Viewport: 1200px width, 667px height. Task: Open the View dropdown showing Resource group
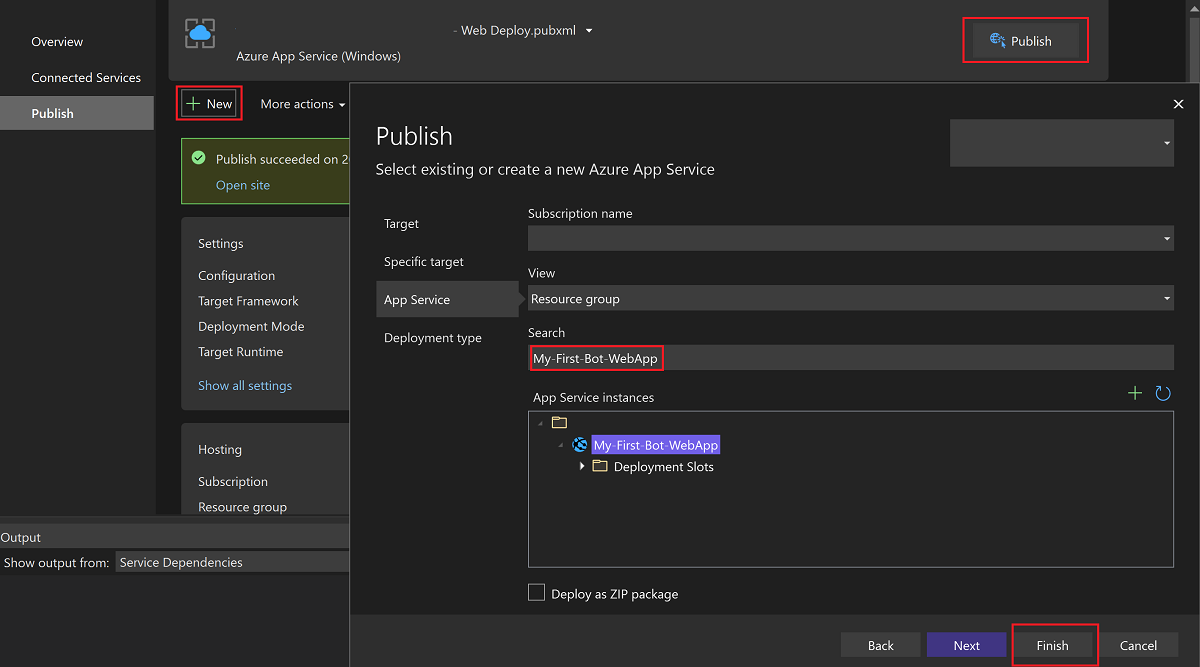click(1164, 298)
